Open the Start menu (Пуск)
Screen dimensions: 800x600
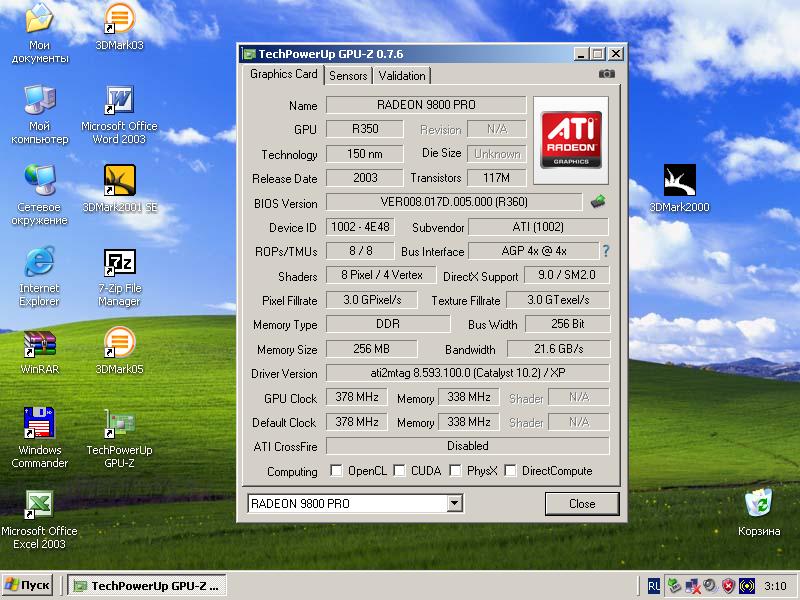coord(29,586)
